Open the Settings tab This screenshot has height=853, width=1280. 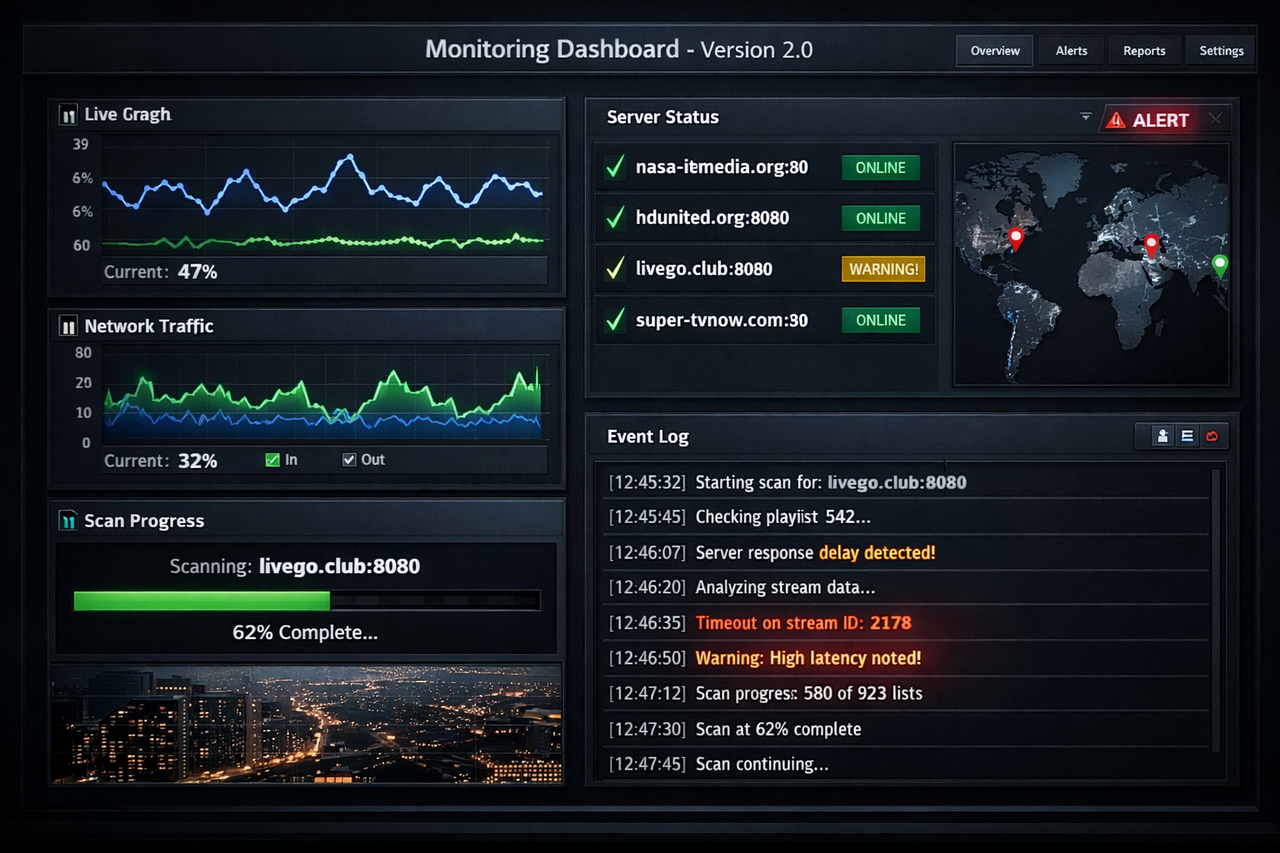click(x=1221, y=51)
